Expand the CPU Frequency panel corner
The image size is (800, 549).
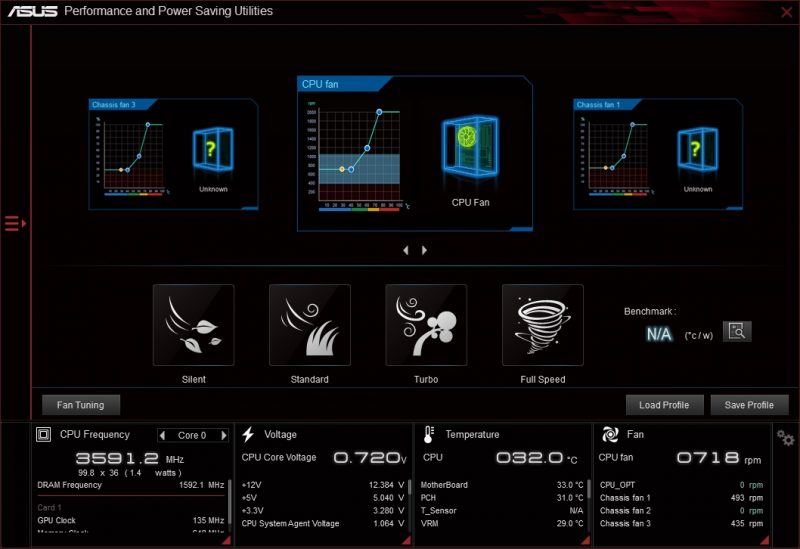click(x=227, y=540)
